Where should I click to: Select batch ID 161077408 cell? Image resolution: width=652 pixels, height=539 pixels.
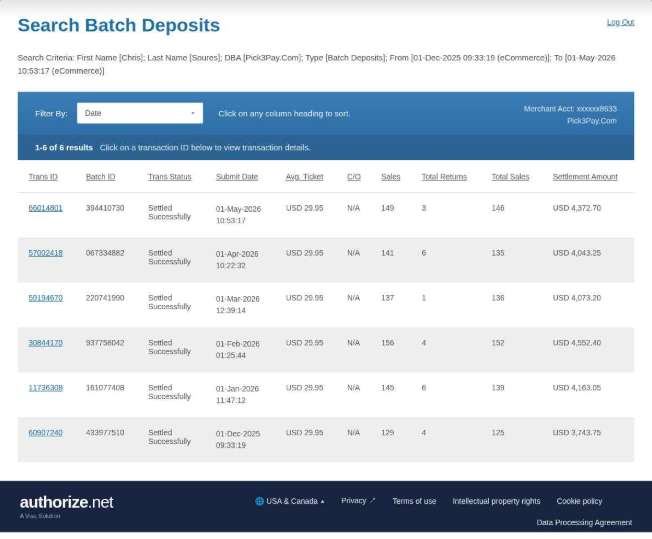pyautogui.click(x=105, y=388)
